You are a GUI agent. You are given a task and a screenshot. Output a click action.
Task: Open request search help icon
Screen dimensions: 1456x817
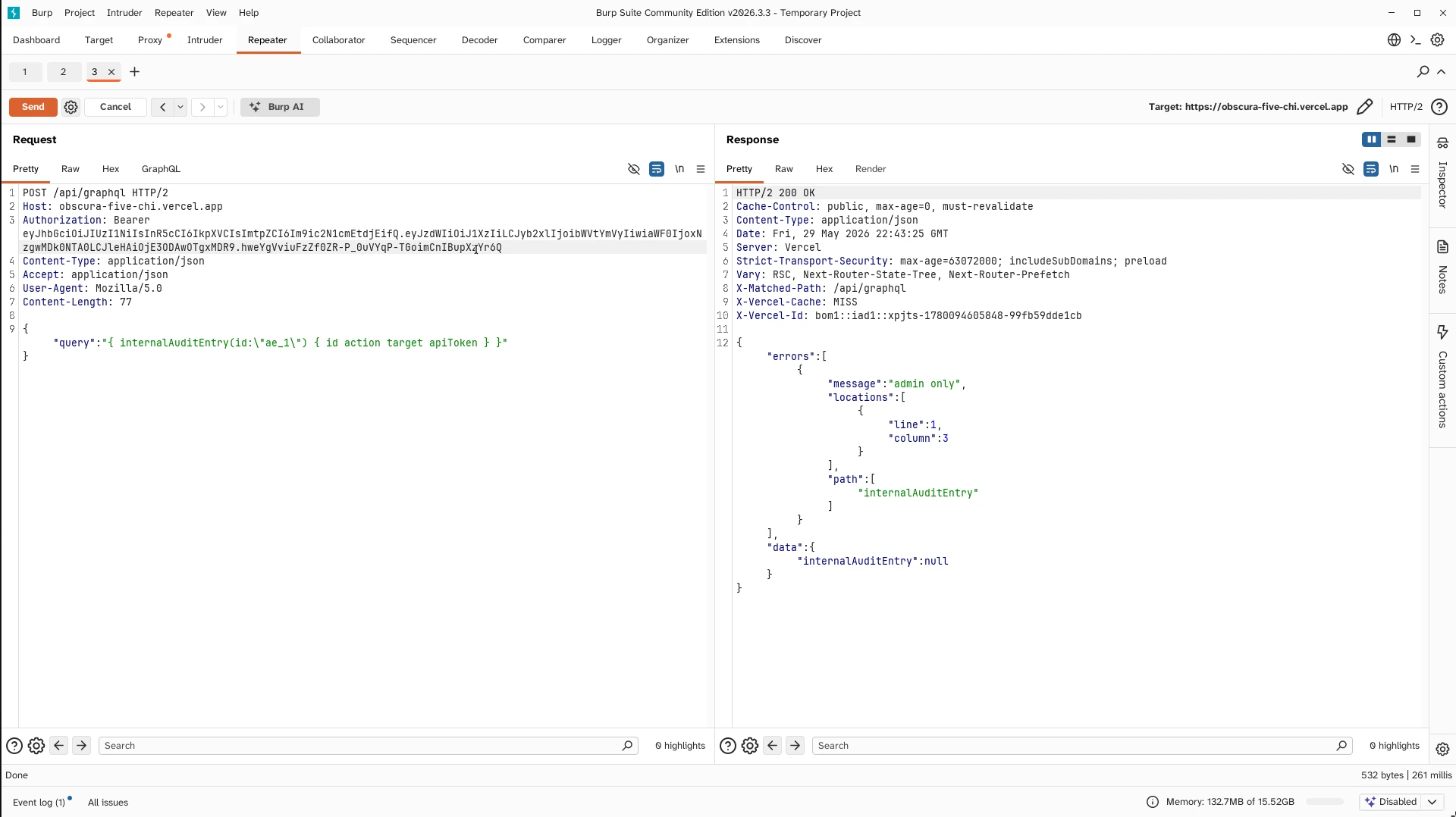pyautogui.click(x=14, y=746)
